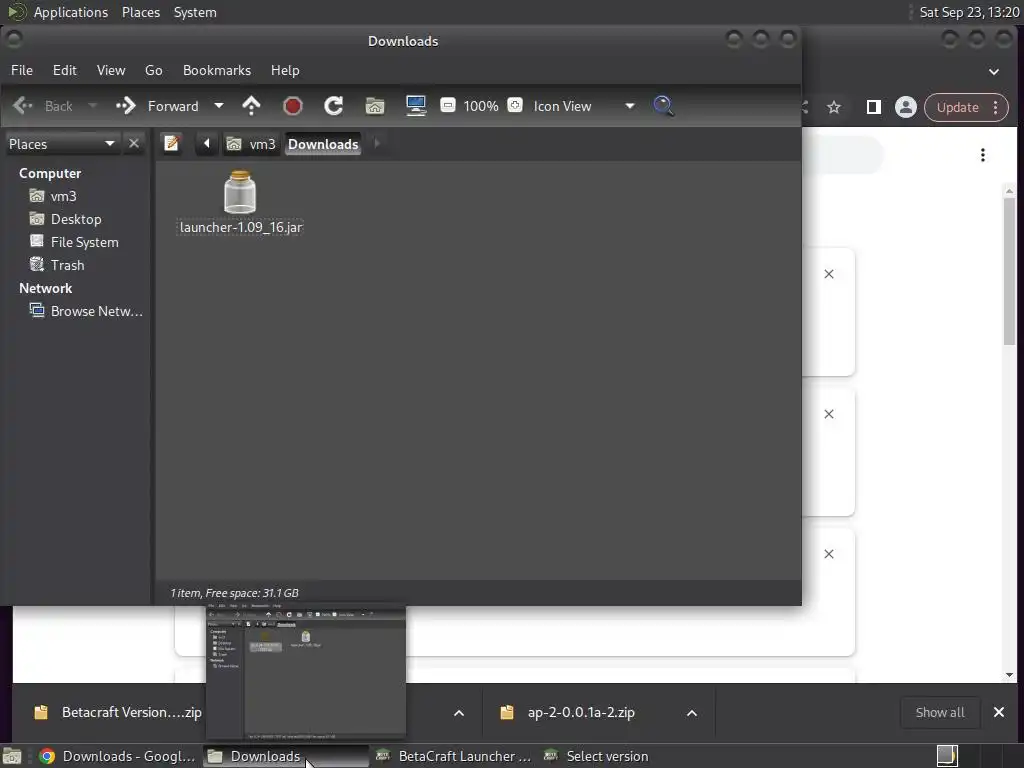Viewport: 1024px width, 768px height.
Task: Click the clock showing Sat Sep 23
Action: (969, 12)
